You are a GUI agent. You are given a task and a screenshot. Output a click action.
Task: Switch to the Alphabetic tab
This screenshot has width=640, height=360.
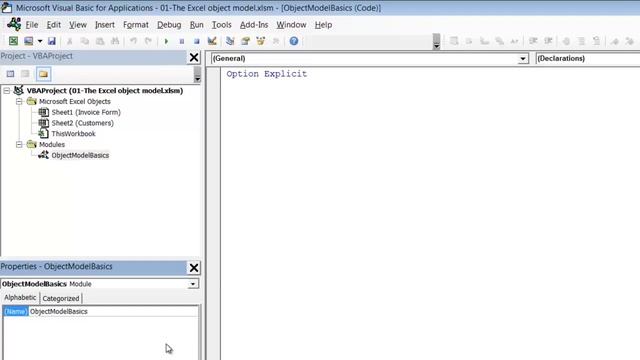[20, 298]
